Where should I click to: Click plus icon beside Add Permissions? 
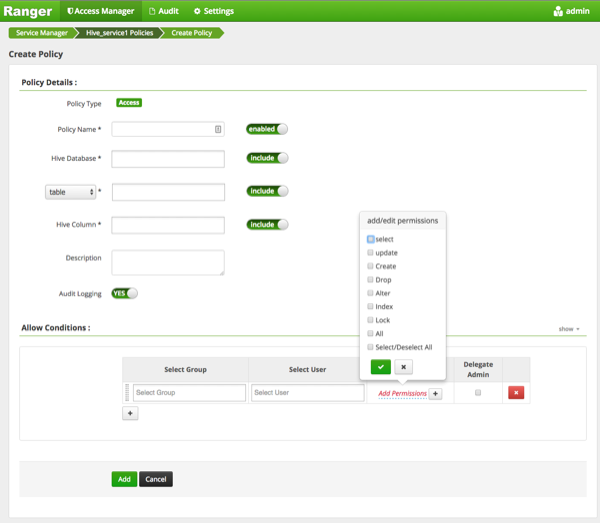point(435,393)
